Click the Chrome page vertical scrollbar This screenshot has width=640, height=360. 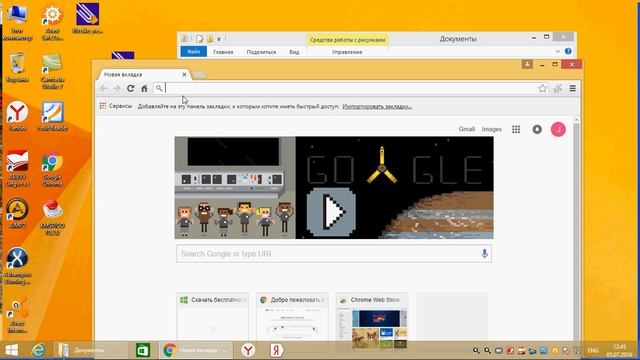tap(576, 229)
